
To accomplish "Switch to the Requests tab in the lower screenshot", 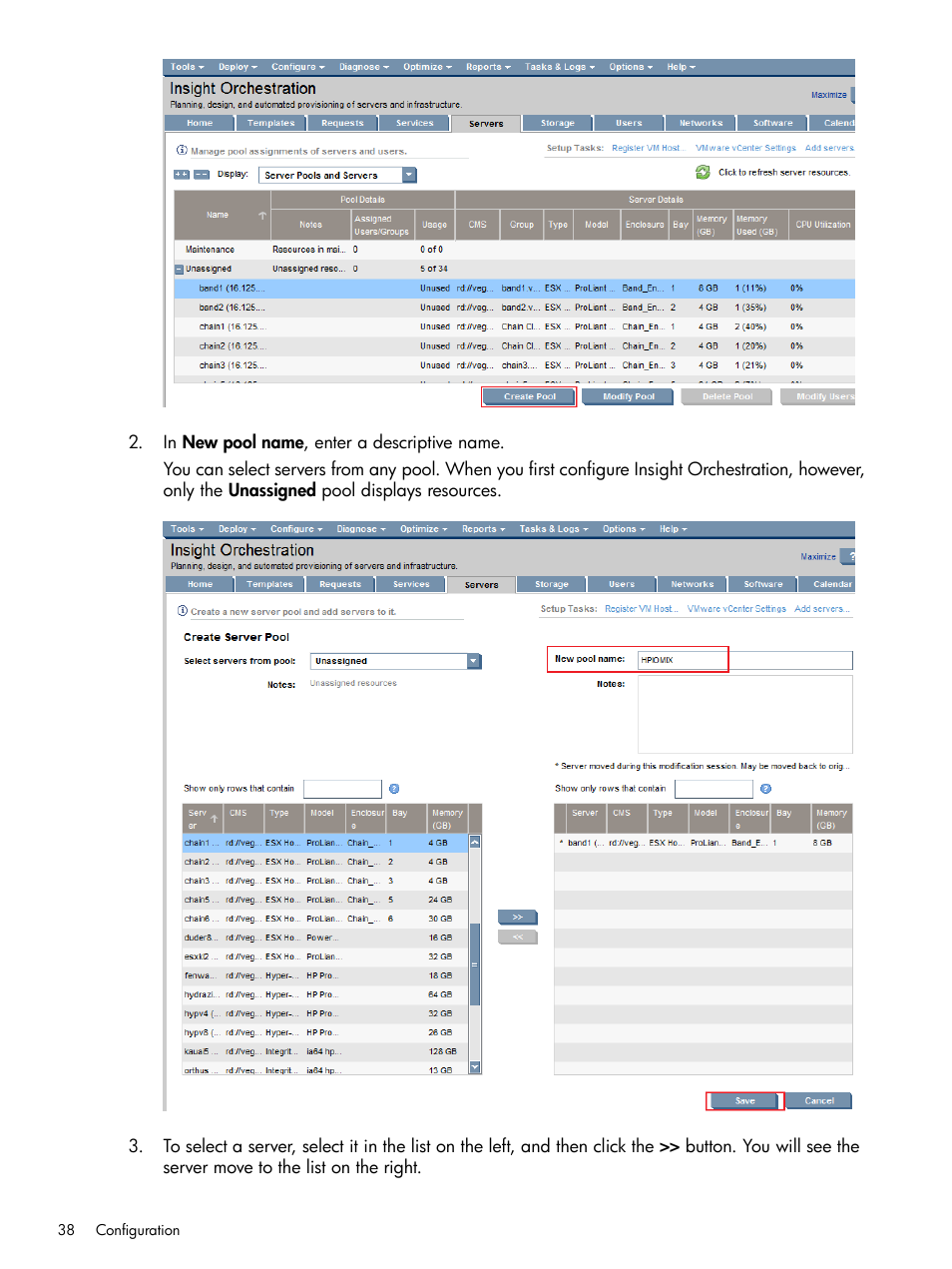I will point(340,584).
